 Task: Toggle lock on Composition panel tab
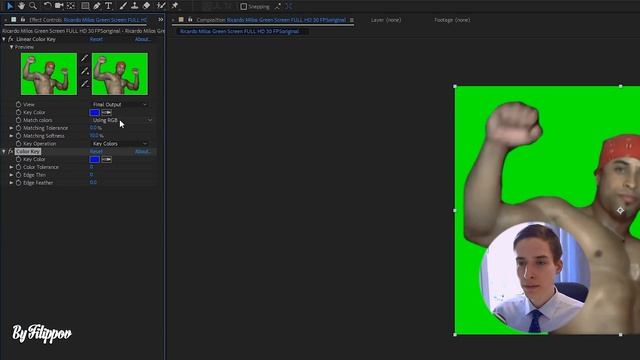click(x=190, y=20)
